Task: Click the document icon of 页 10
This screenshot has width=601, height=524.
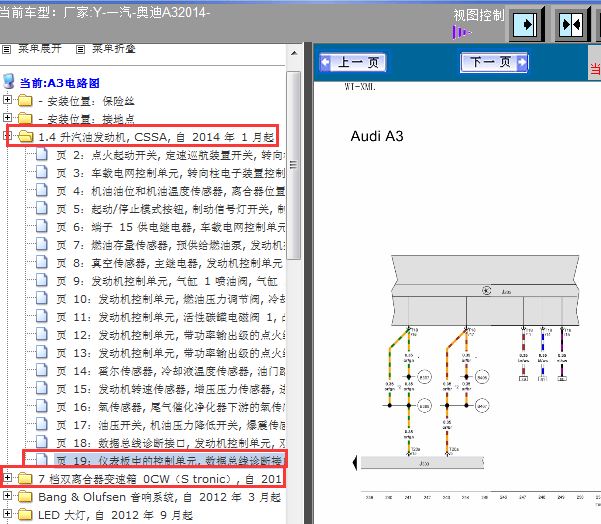Action: click(x=41, y=299)
